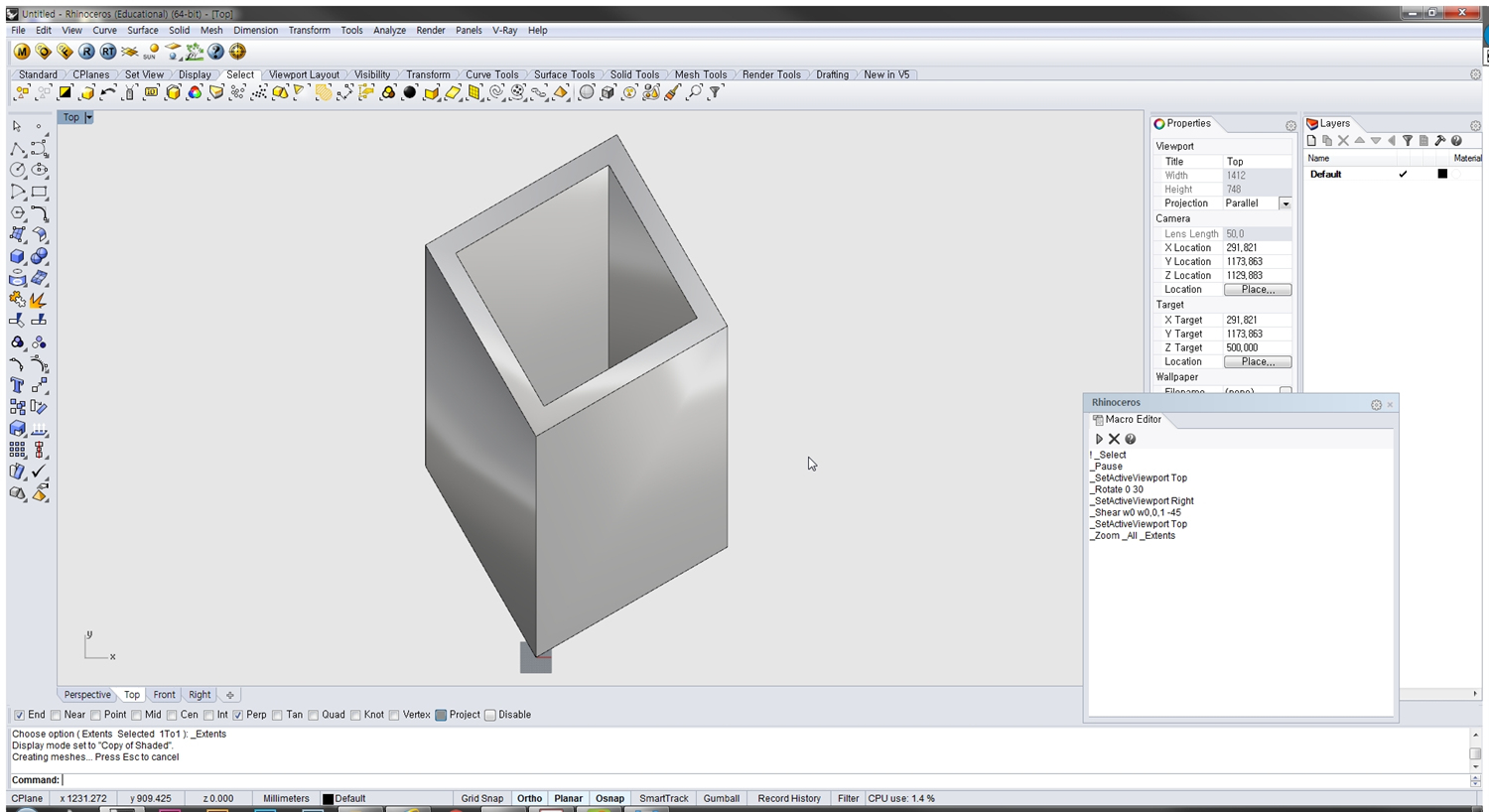This screenshot has width=1489, height=812.
Task: Start V-Ray render with R icon
Action: [86, 52]
